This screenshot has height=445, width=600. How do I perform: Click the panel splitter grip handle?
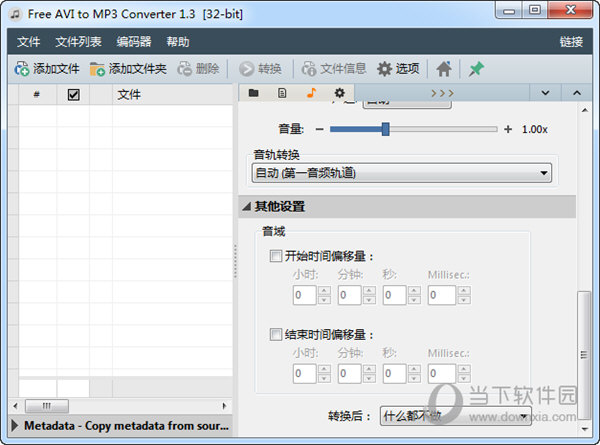click(235, 261)
